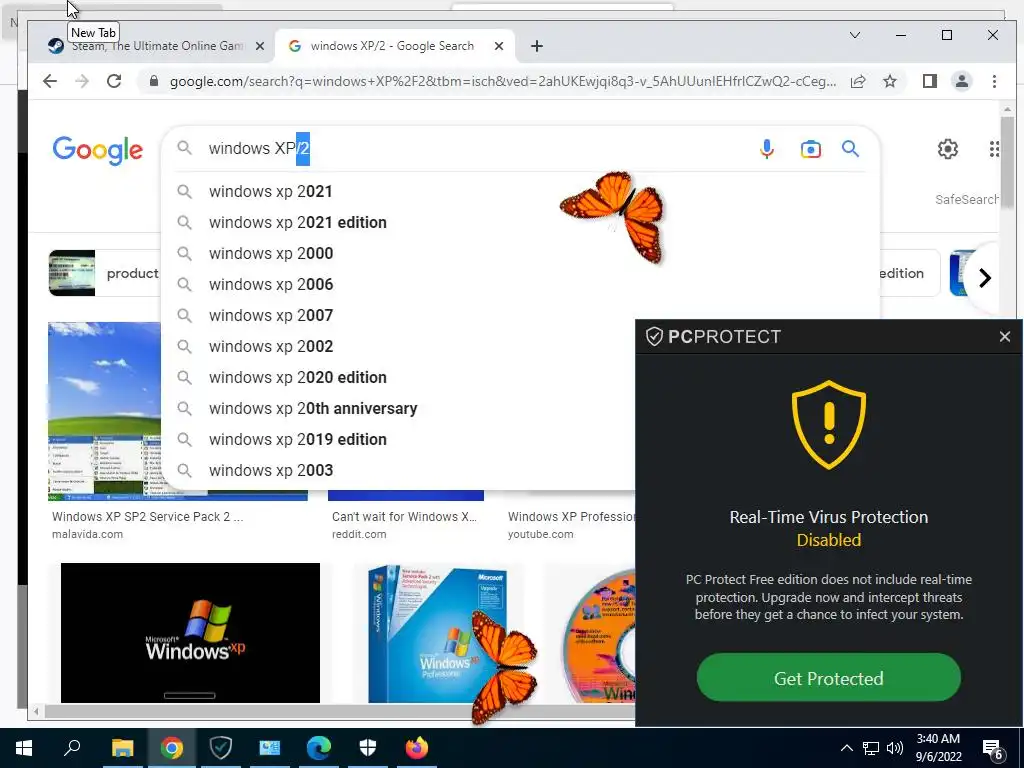This screenshot has height=768, width=1024.
Task: View site info via the padlock icon
Action: click(154, 81)
